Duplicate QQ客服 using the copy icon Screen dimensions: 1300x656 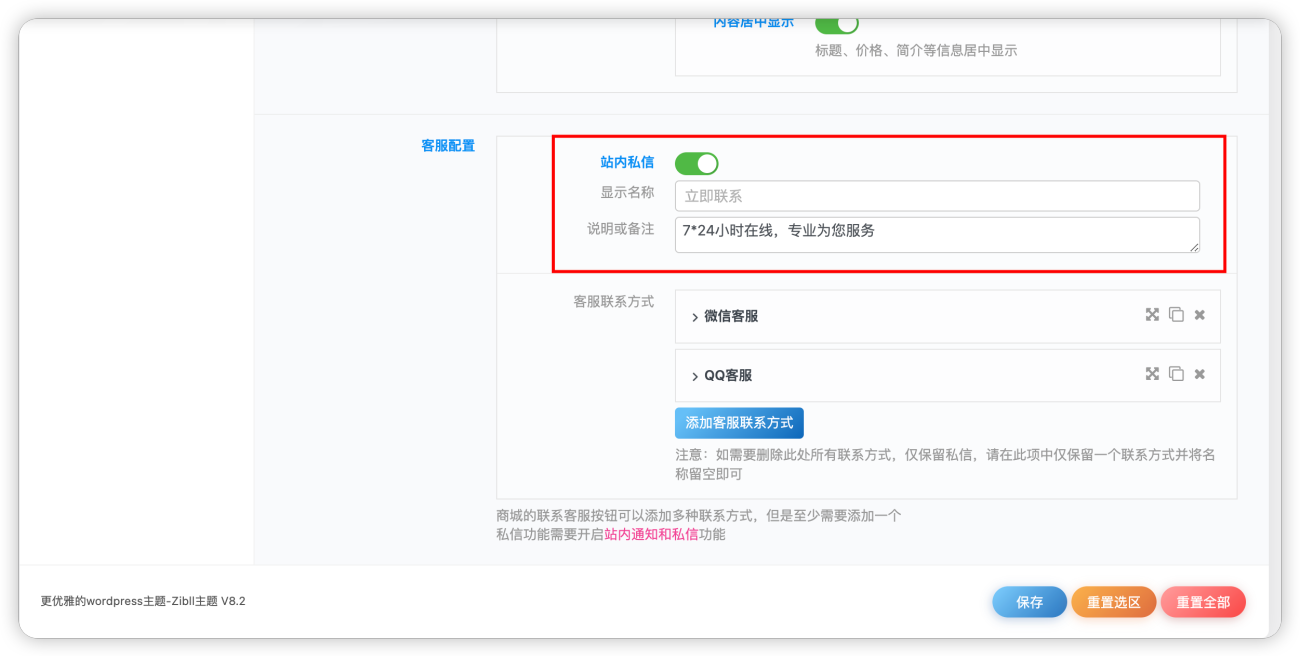click(1176, 373)
